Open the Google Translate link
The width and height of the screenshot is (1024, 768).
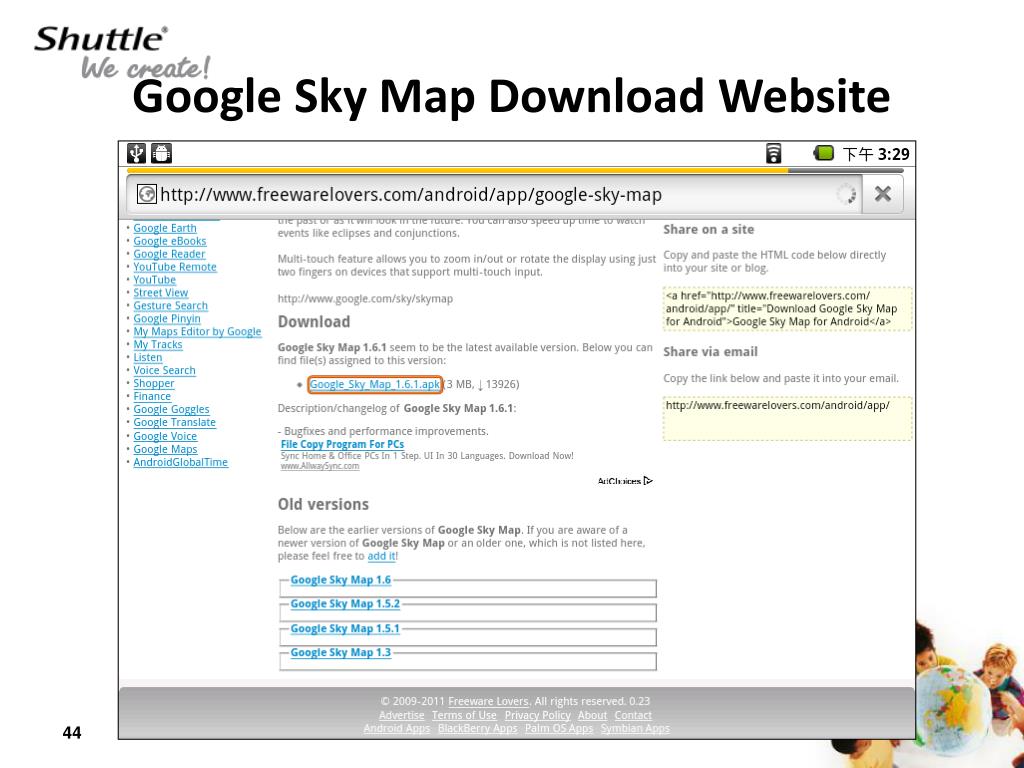(174, 423)
